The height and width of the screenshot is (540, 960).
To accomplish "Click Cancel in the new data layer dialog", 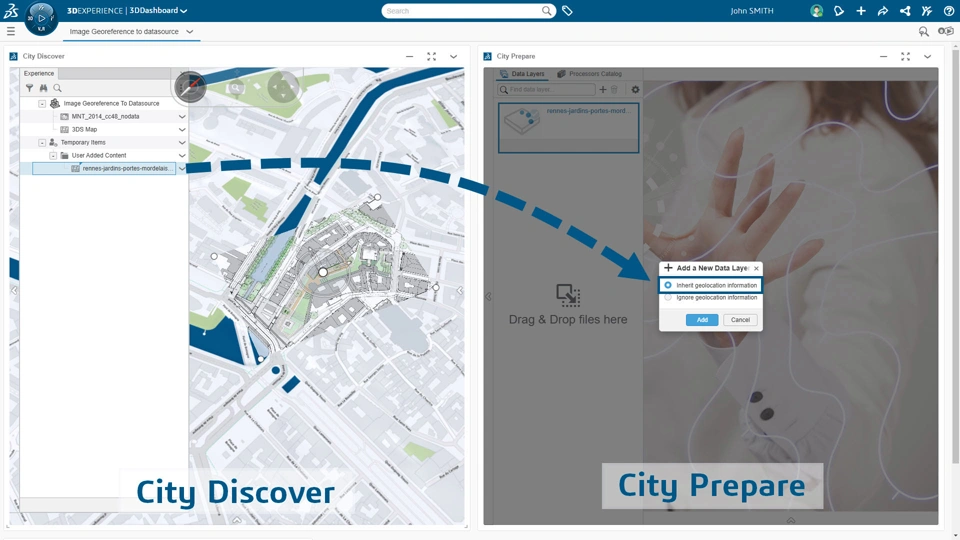I will 740,320.
